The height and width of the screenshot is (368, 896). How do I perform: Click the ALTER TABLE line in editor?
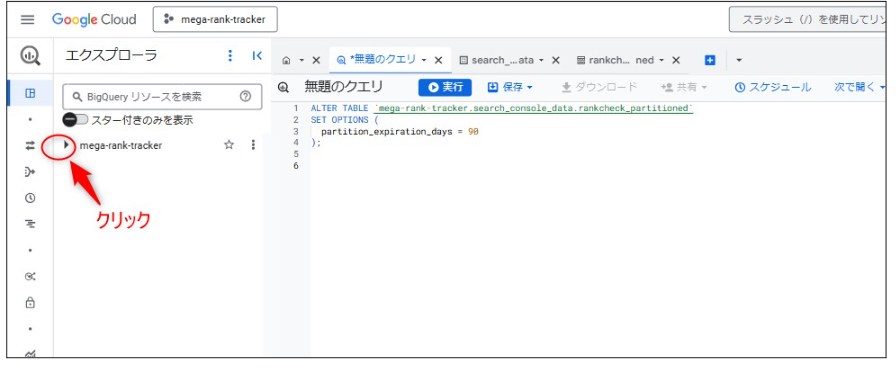(x=502, y=108)
